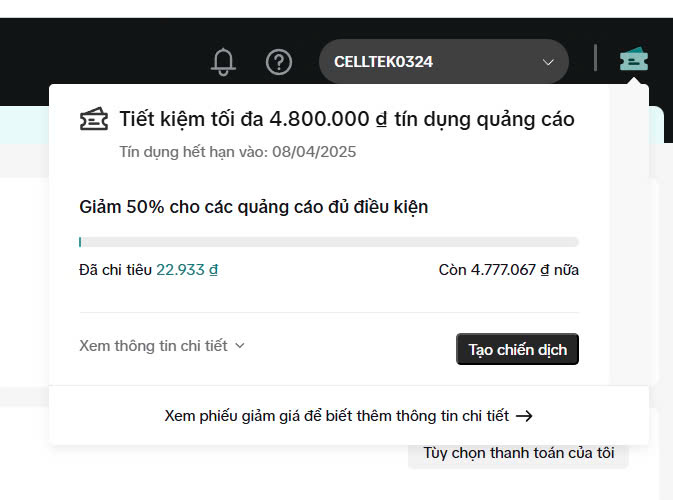Open Xem phiếu giảm giá để biết thêm link

tap(349, 416)
